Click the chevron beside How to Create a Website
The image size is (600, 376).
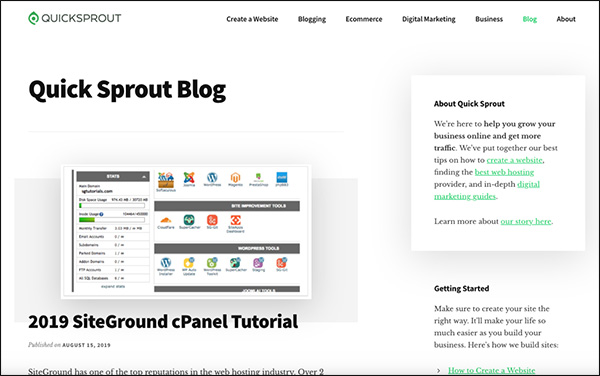pos(439,370)
